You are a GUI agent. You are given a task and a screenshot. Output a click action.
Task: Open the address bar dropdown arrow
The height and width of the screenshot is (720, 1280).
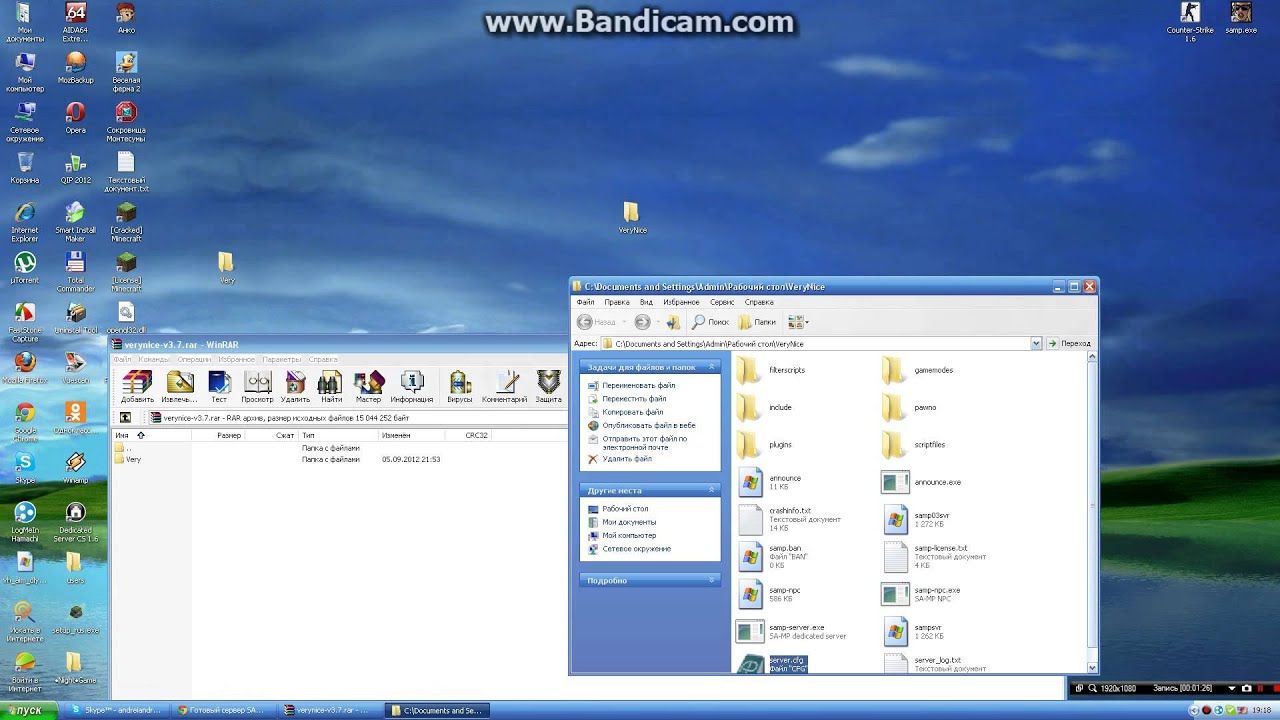pyautogui.click(x=1036, y=343)
